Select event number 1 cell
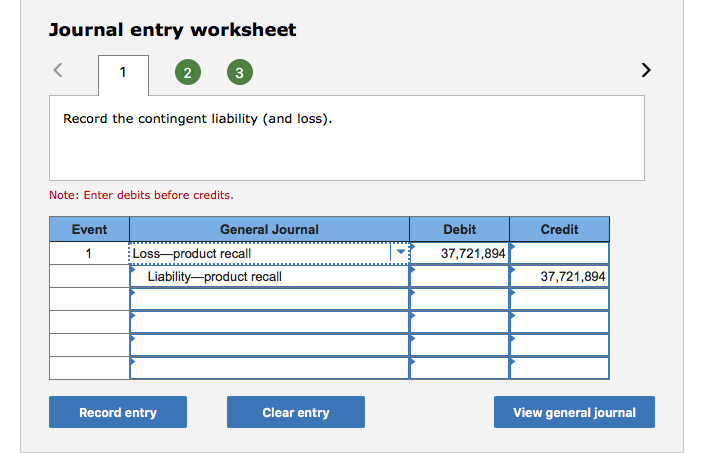Viewport: 720px width, 453px height. coord(89,253)
